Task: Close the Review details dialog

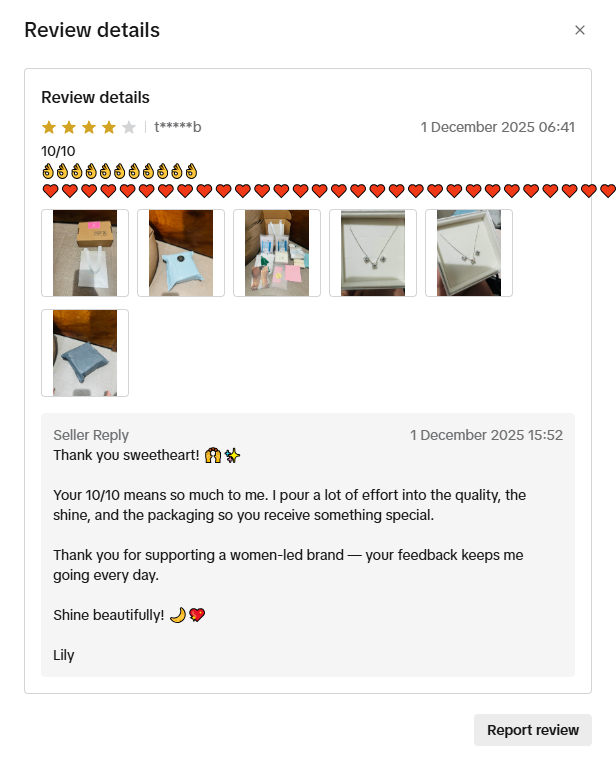Action: coord(580,30)
